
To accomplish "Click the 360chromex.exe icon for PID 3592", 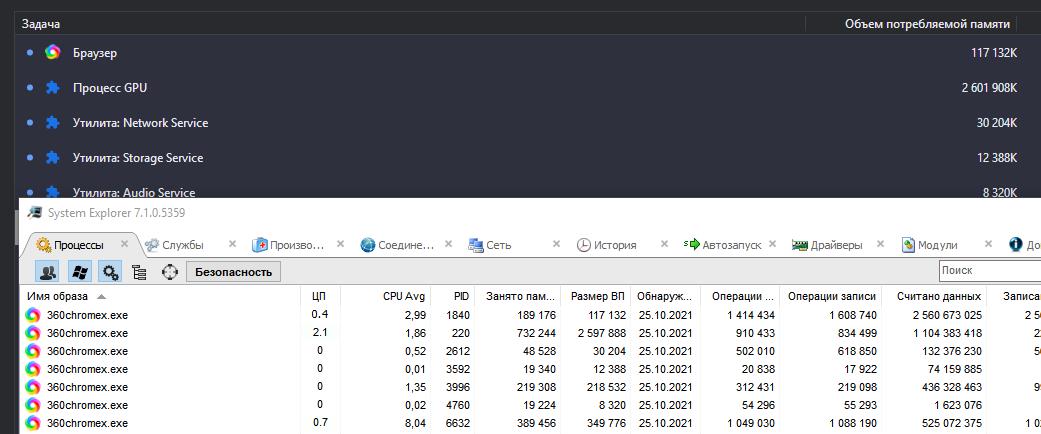I will 33,368.
